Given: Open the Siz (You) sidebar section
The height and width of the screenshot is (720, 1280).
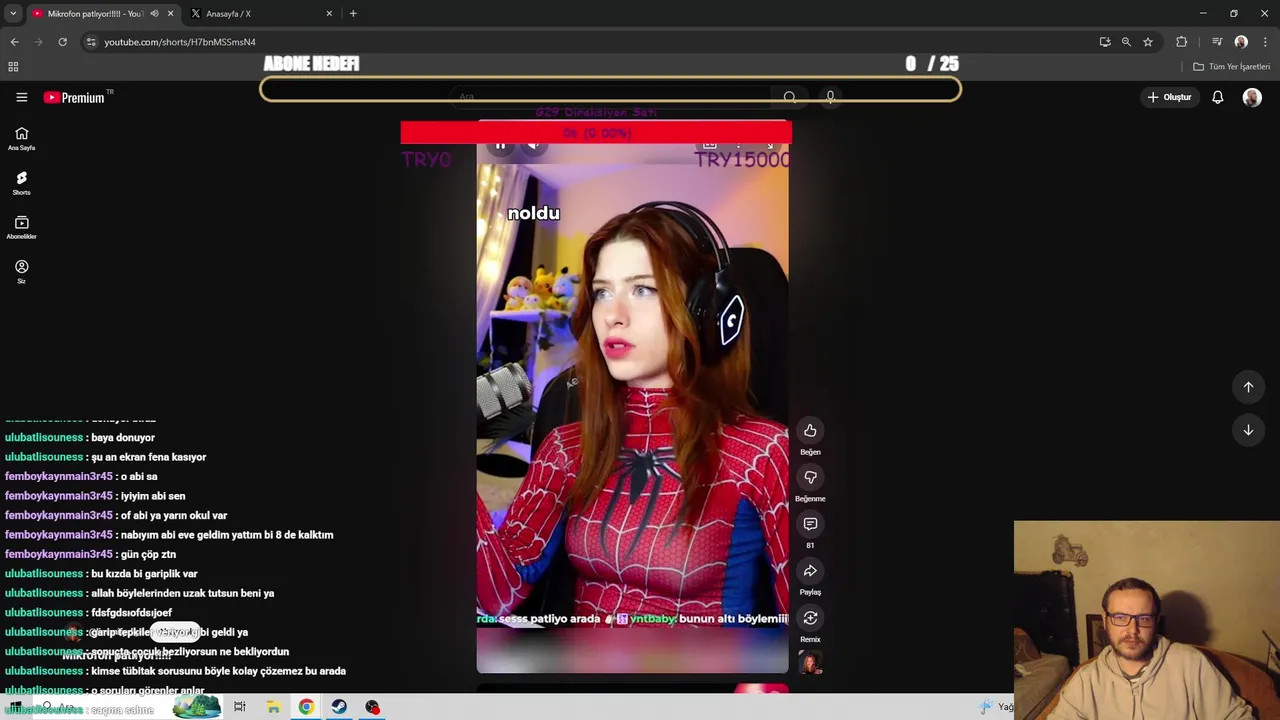Looking at the screenshot, I should pyautogui.click(x=21, y=271).
